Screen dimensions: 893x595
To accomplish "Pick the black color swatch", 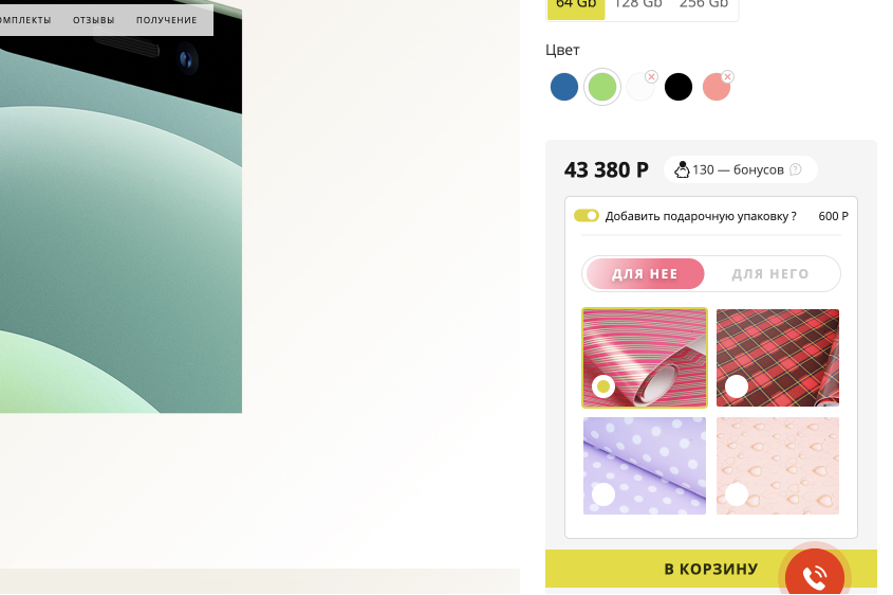I will coord(678,87).
